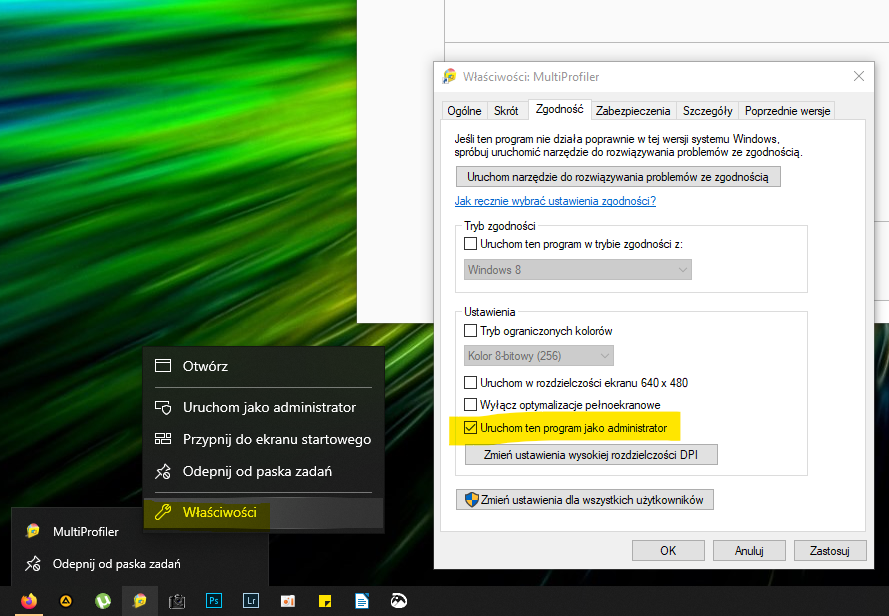Uncheck 'Uruchom ten program jako administrator'

coord(471,428)
